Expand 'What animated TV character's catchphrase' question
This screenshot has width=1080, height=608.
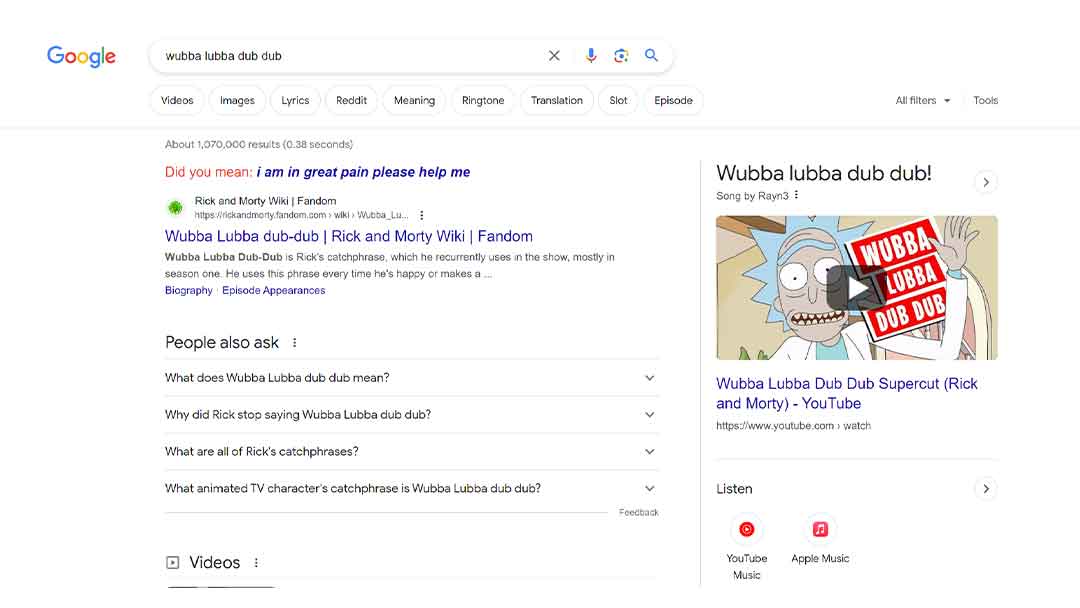411,488
